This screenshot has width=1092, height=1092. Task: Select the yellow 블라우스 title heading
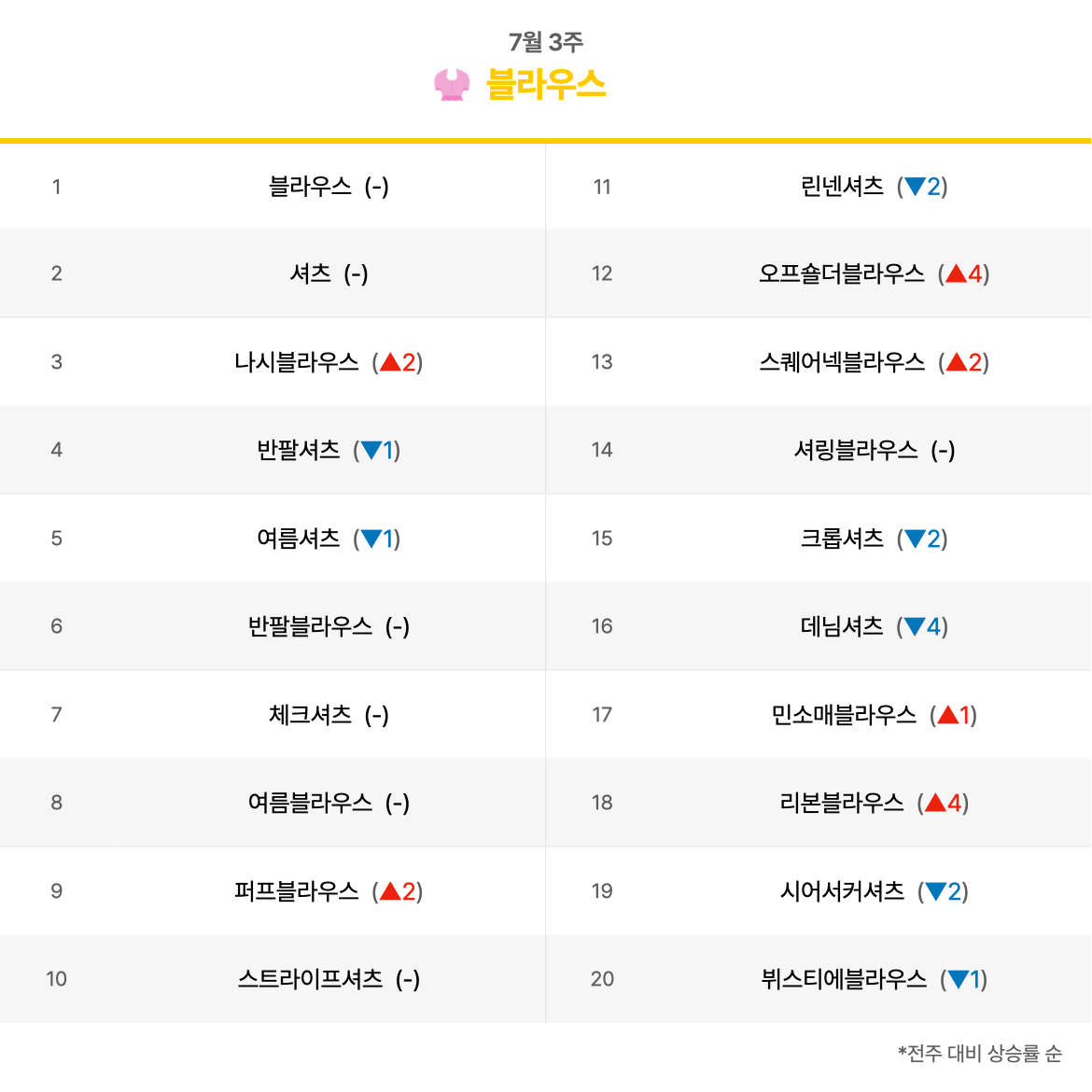(x=546, y=84)
